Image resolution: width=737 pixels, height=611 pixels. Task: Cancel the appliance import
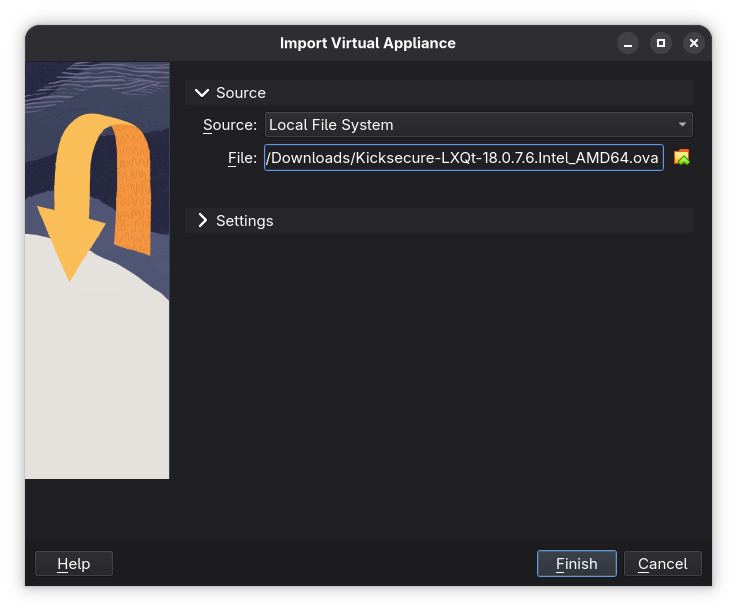tap(662, 564)
